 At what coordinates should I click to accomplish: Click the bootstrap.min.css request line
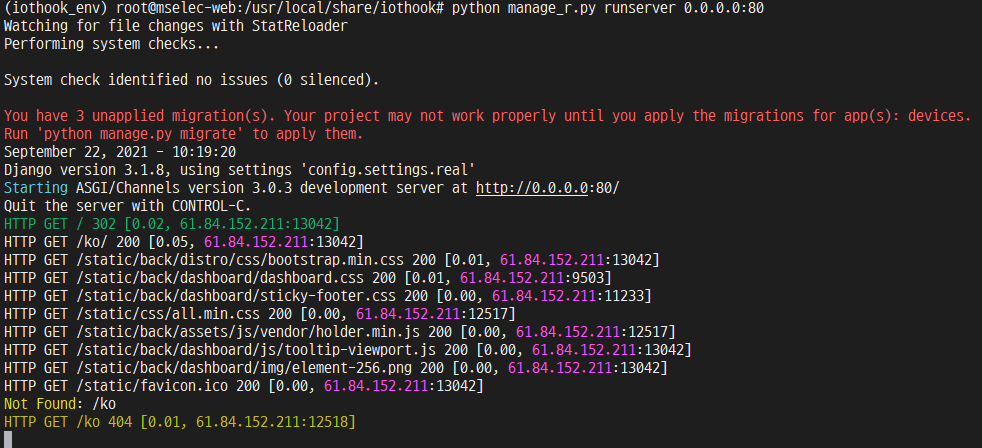pyautogui.click(x=331, y=260)
